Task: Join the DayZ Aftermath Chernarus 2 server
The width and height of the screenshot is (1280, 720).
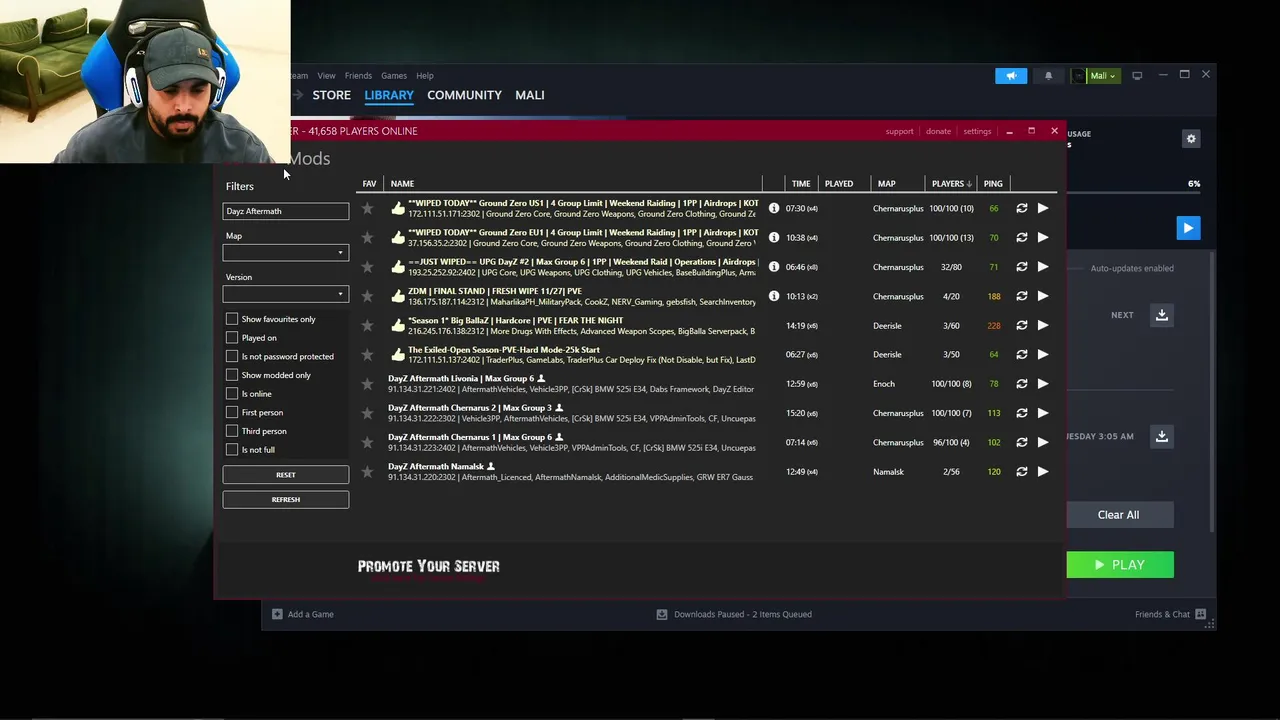Action: (1043, 413)
